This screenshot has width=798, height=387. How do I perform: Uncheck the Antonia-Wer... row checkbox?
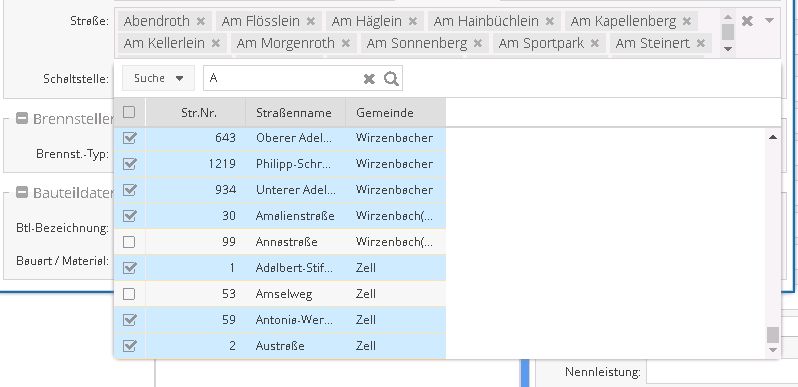point(129,320)
